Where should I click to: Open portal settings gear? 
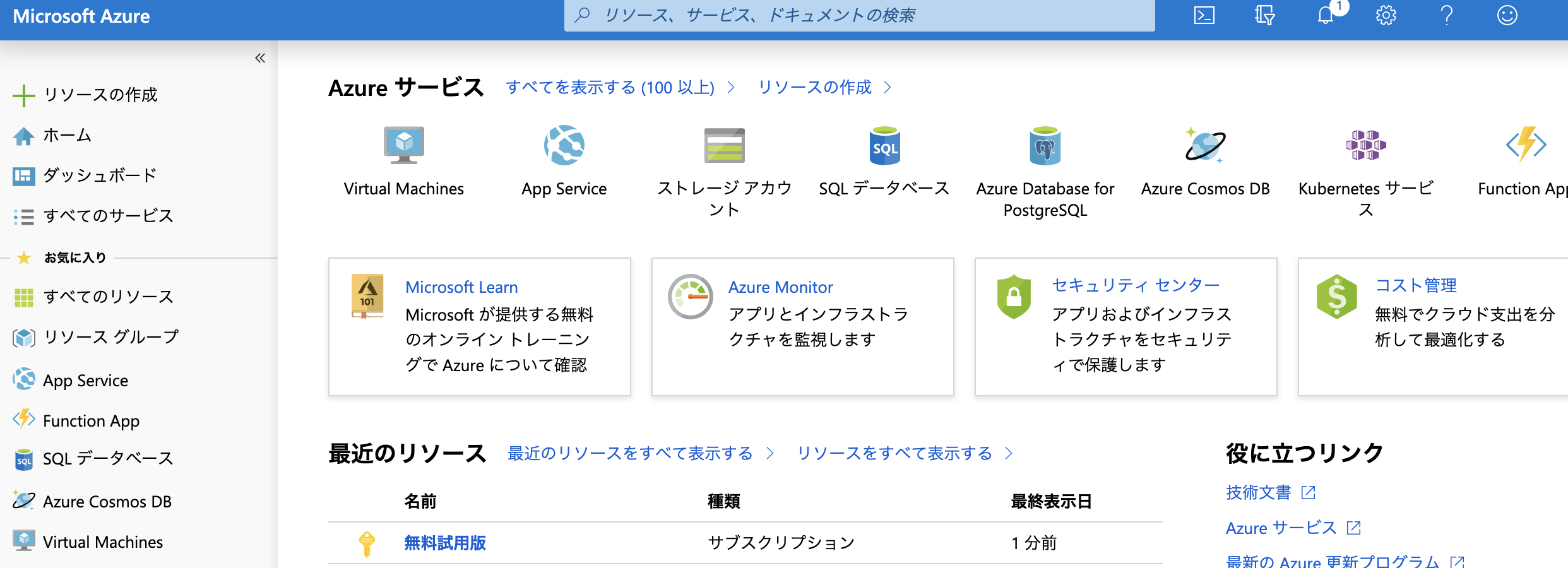(1386, 15)
